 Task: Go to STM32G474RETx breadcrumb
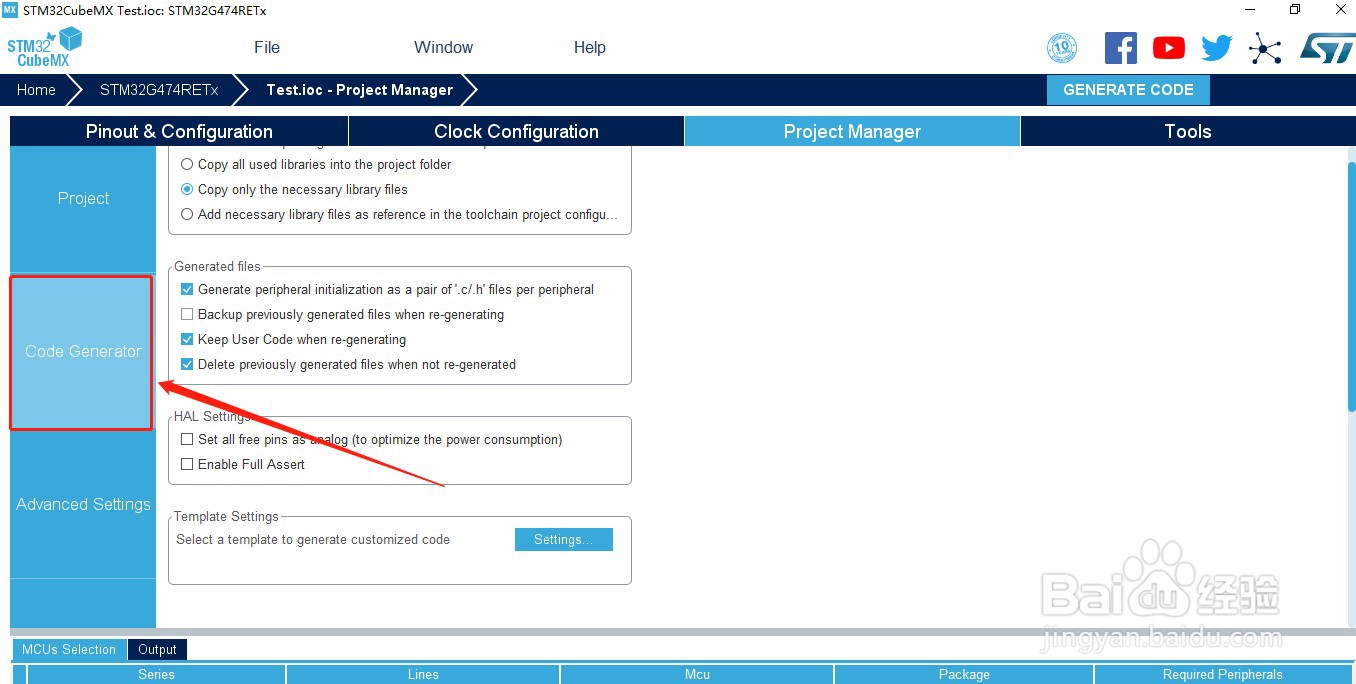click(159, 89)
